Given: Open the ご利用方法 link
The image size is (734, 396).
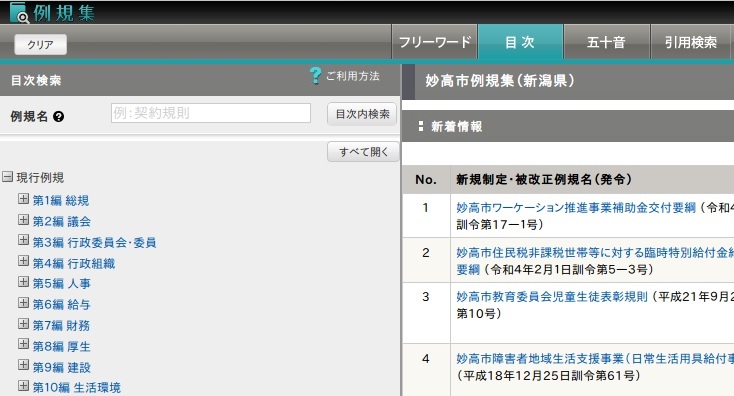Looking at the screenshot, I should (353, 76).
